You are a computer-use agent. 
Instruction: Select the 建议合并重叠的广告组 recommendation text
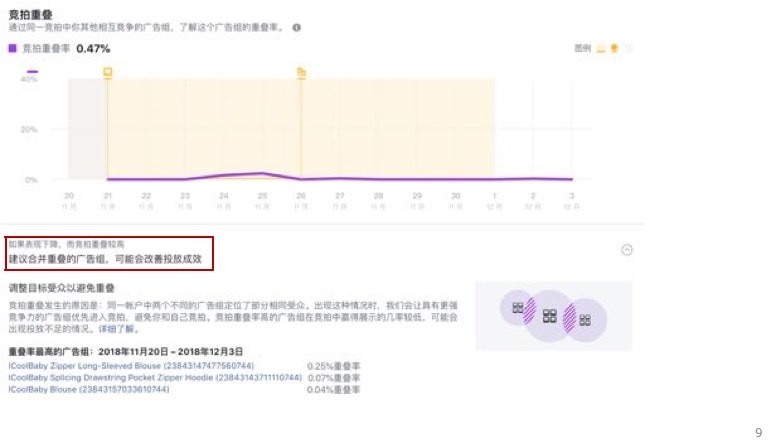point(108,259)
